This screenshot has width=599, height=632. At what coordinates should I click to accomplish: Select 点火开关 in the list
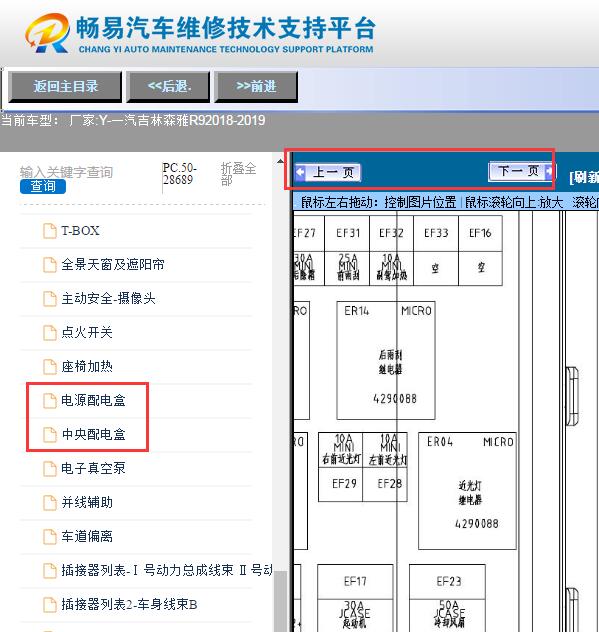pyautogui.click(x=87, y=333)
